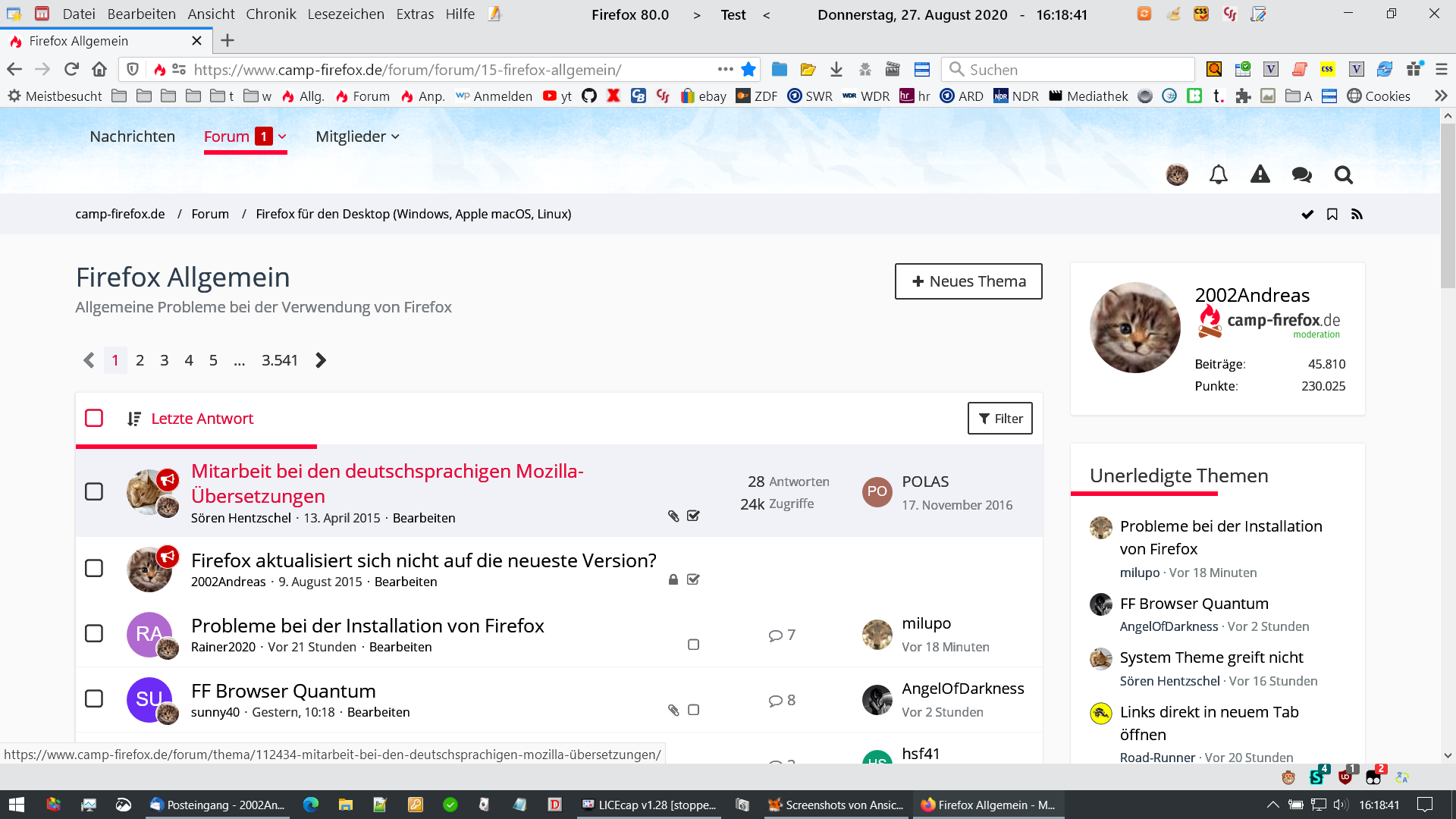Viewport: 1456px width, 819px height.
Task: Click the Firefox downloads arrow icon
Action: tap(836, 70)
